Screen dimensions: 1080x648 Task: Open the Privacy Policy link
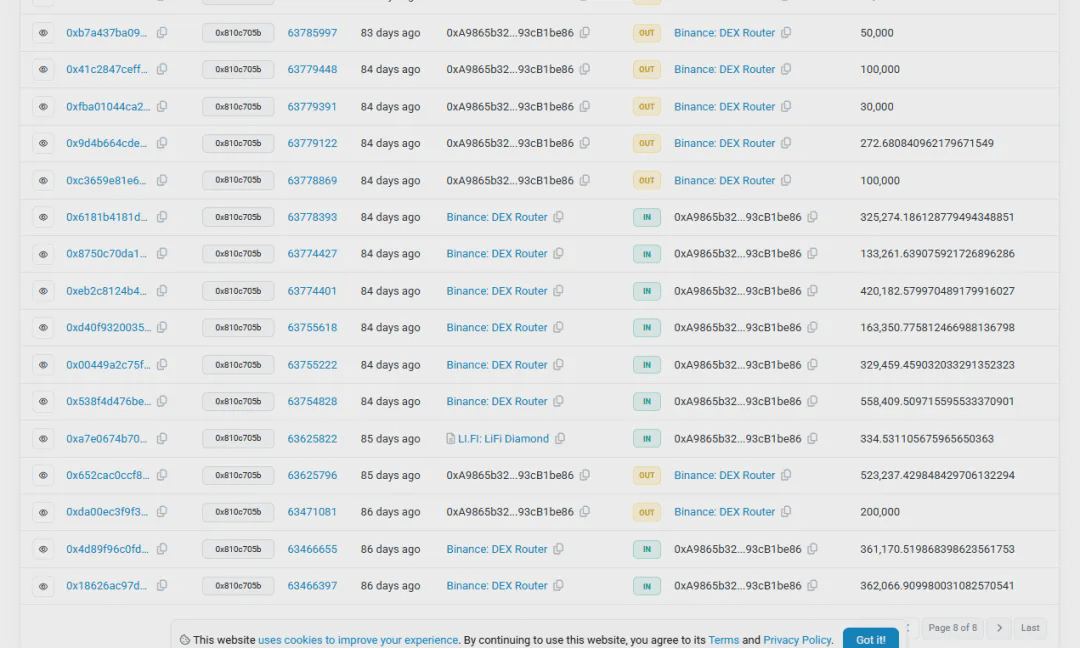tap(797, 640)
